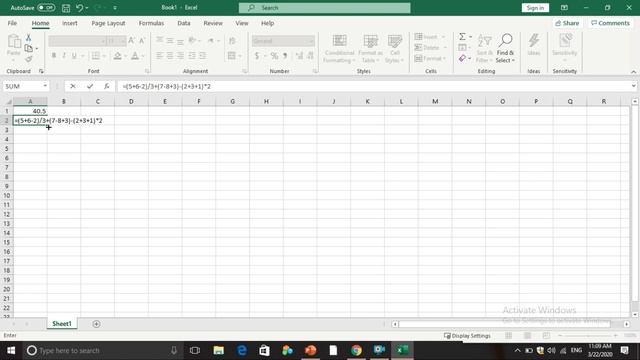Expand the Name Box dropdown arrow
Image resolution: width=640 pixels, height=360 pixels.
pos(45,86)
